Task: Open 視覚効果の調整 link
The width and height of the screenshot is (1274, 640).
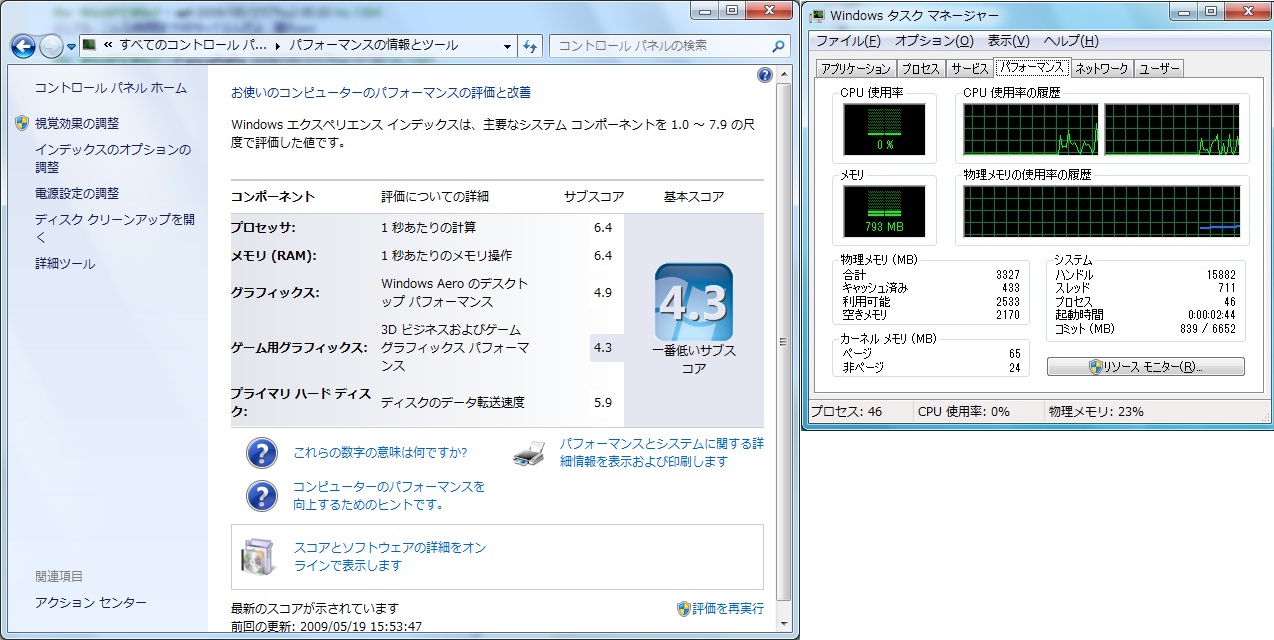Action: [77, 123]
